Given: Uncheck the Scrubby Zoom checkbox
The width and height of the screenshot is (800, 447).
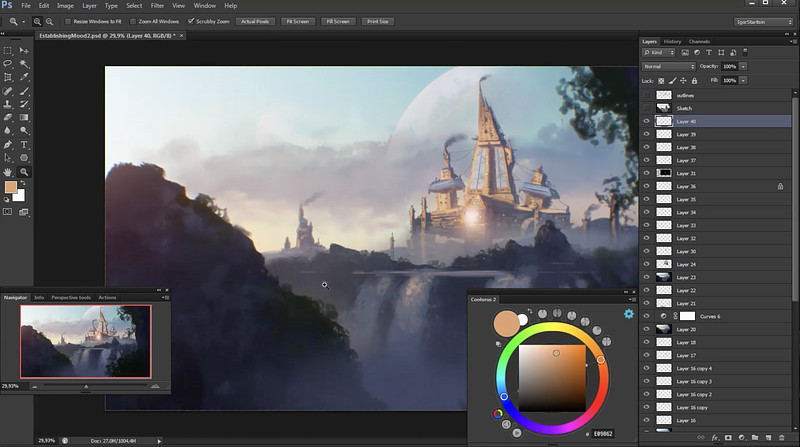Looking at the screenshot, I should point(192,20).
